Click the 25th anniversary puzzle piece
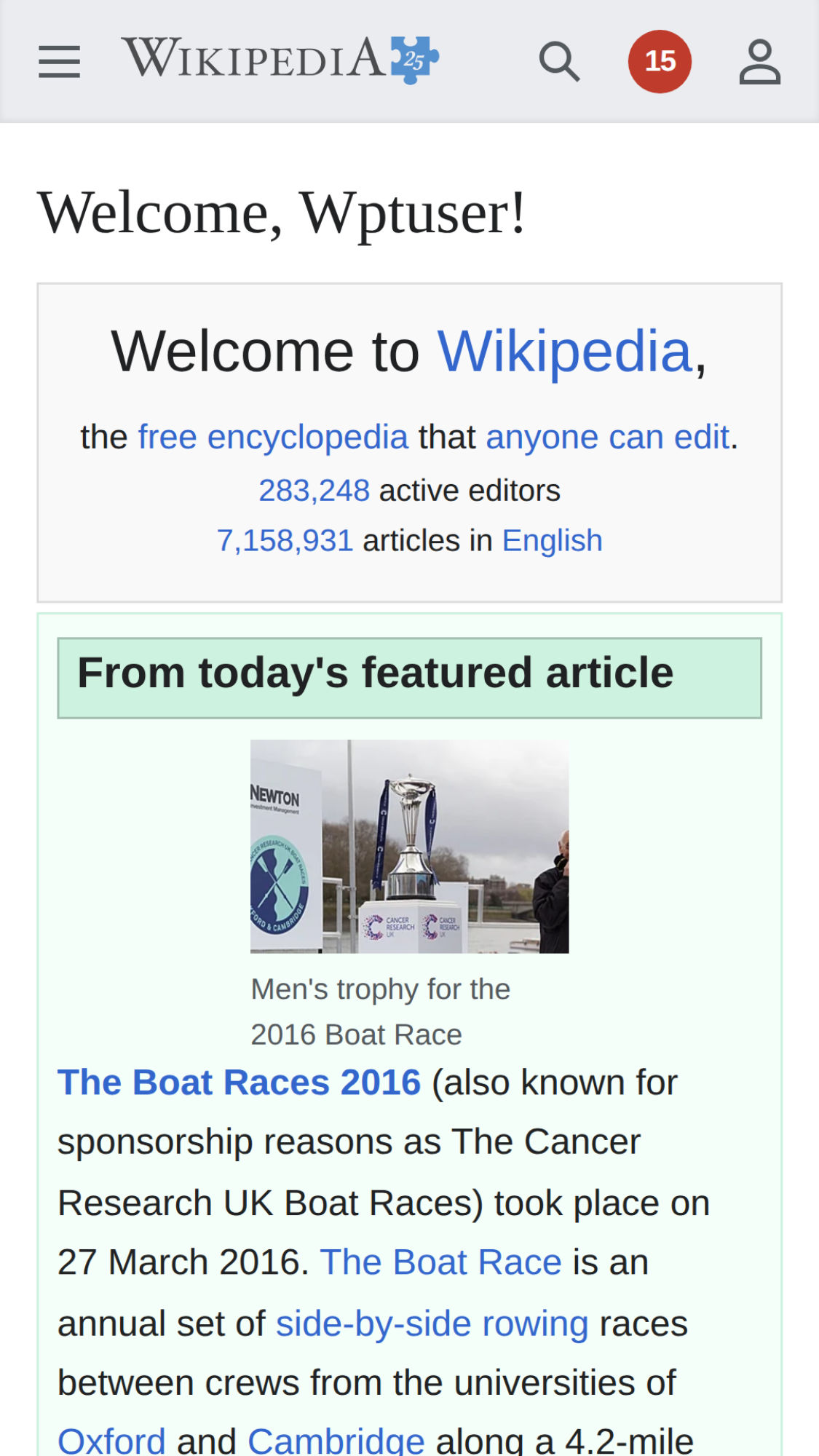This screenshot has height=1456, width=819. coord(414,58)
